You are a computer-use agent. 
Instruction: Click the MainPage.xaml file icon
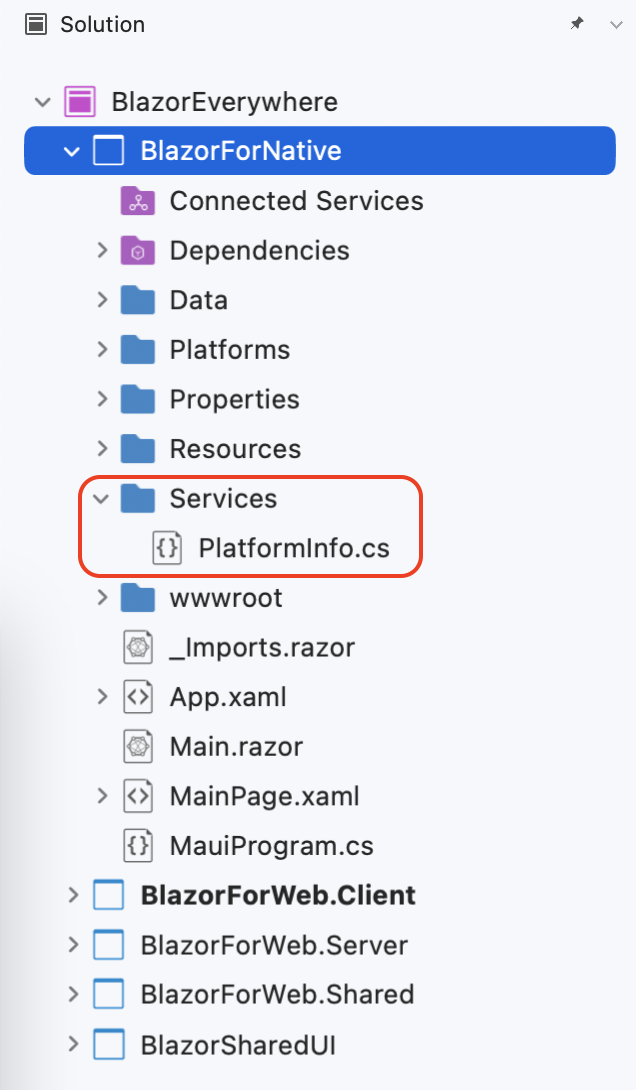tap(138, 796)
